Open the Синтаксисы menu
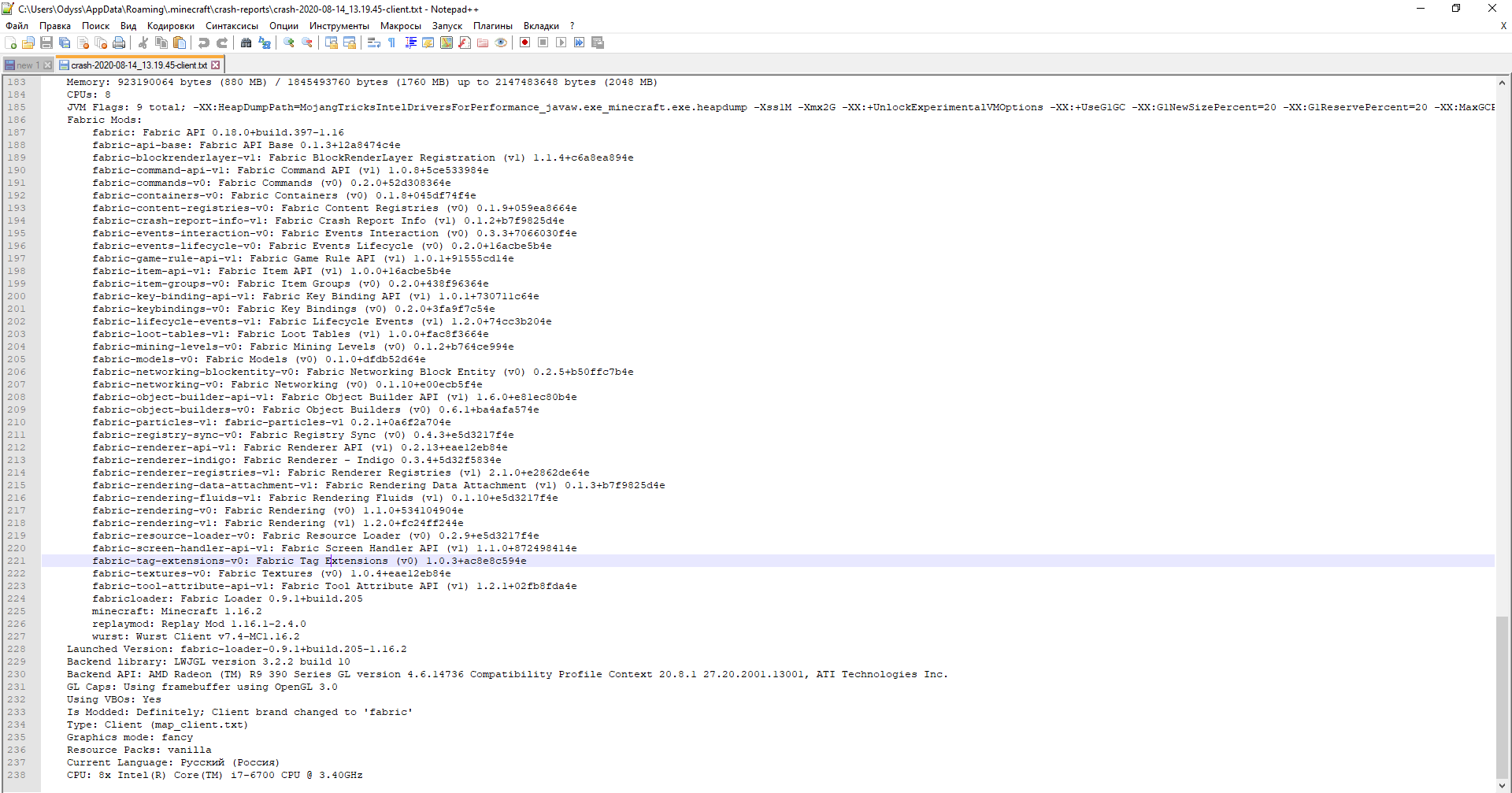The width and height of the screenshot is (1512, 793). click(x=232, y=26)
